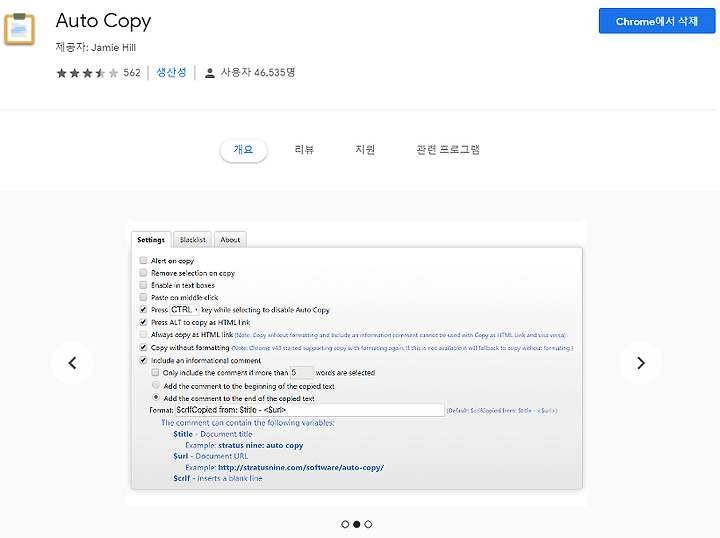720x538 pixels.
Task: Uncheck 'Include an informational comment' checkbox
Action: coord(143,360)
